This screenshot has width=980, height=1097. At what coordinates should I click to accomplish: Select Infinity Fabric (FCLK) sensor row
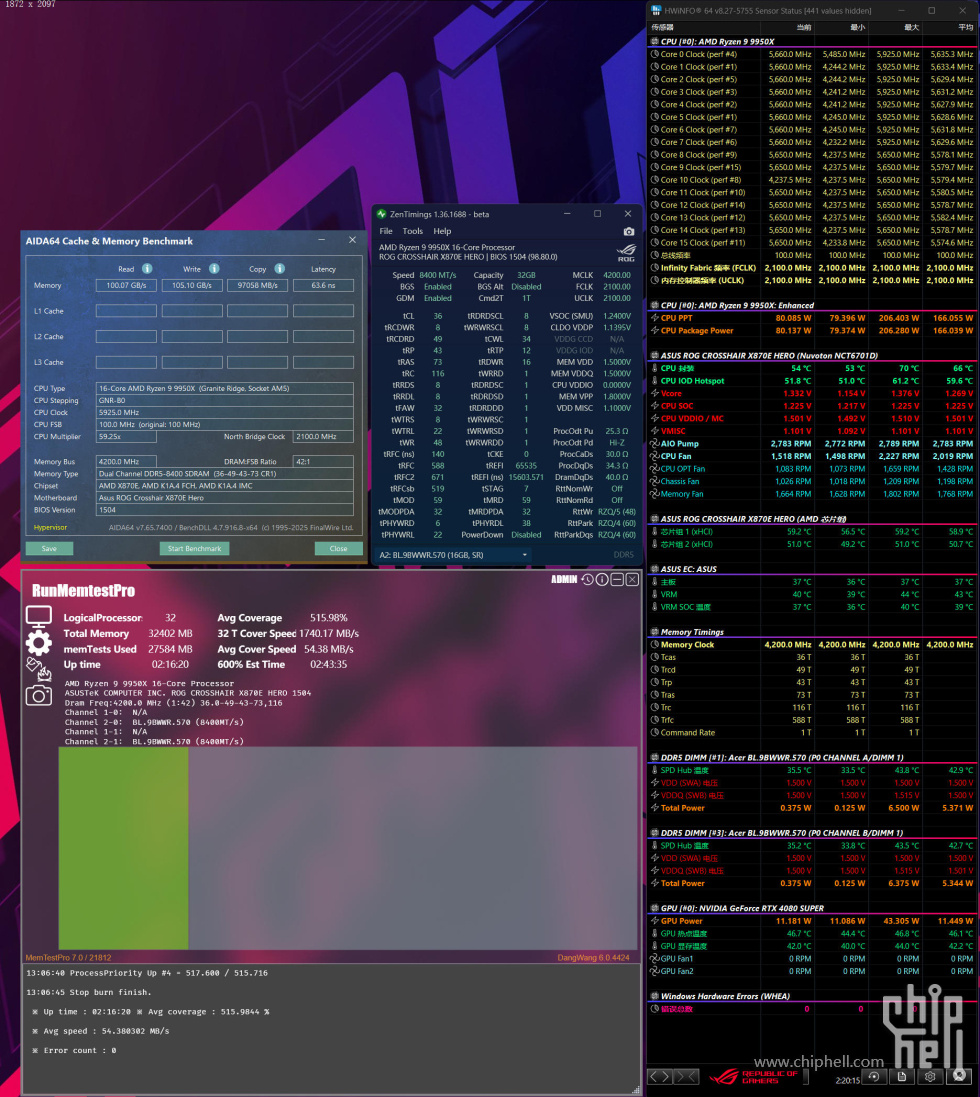pyautogui.click(x=813, y=268)
